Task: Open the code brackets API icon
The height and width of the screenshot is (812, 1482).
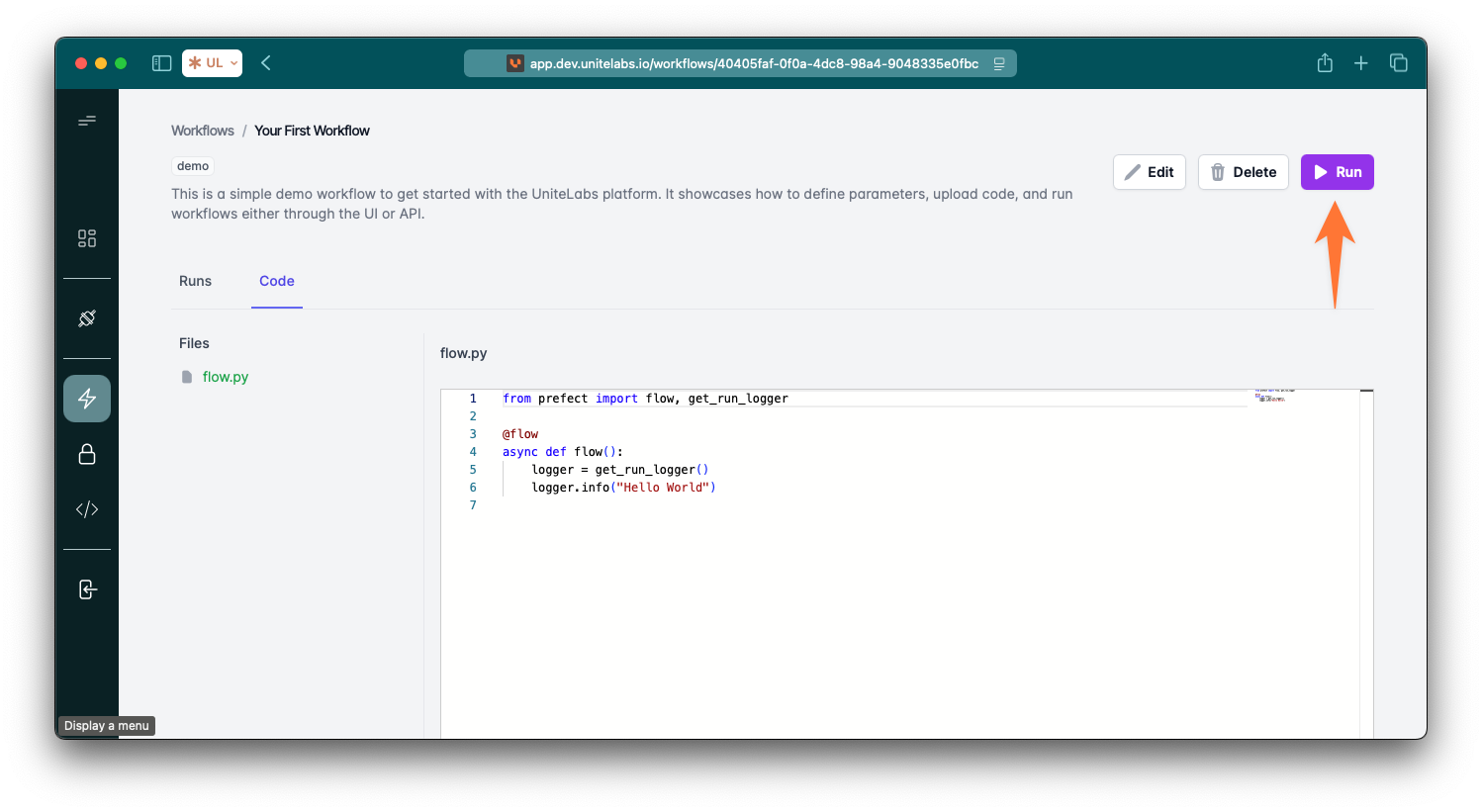Action: coord(87,509)
